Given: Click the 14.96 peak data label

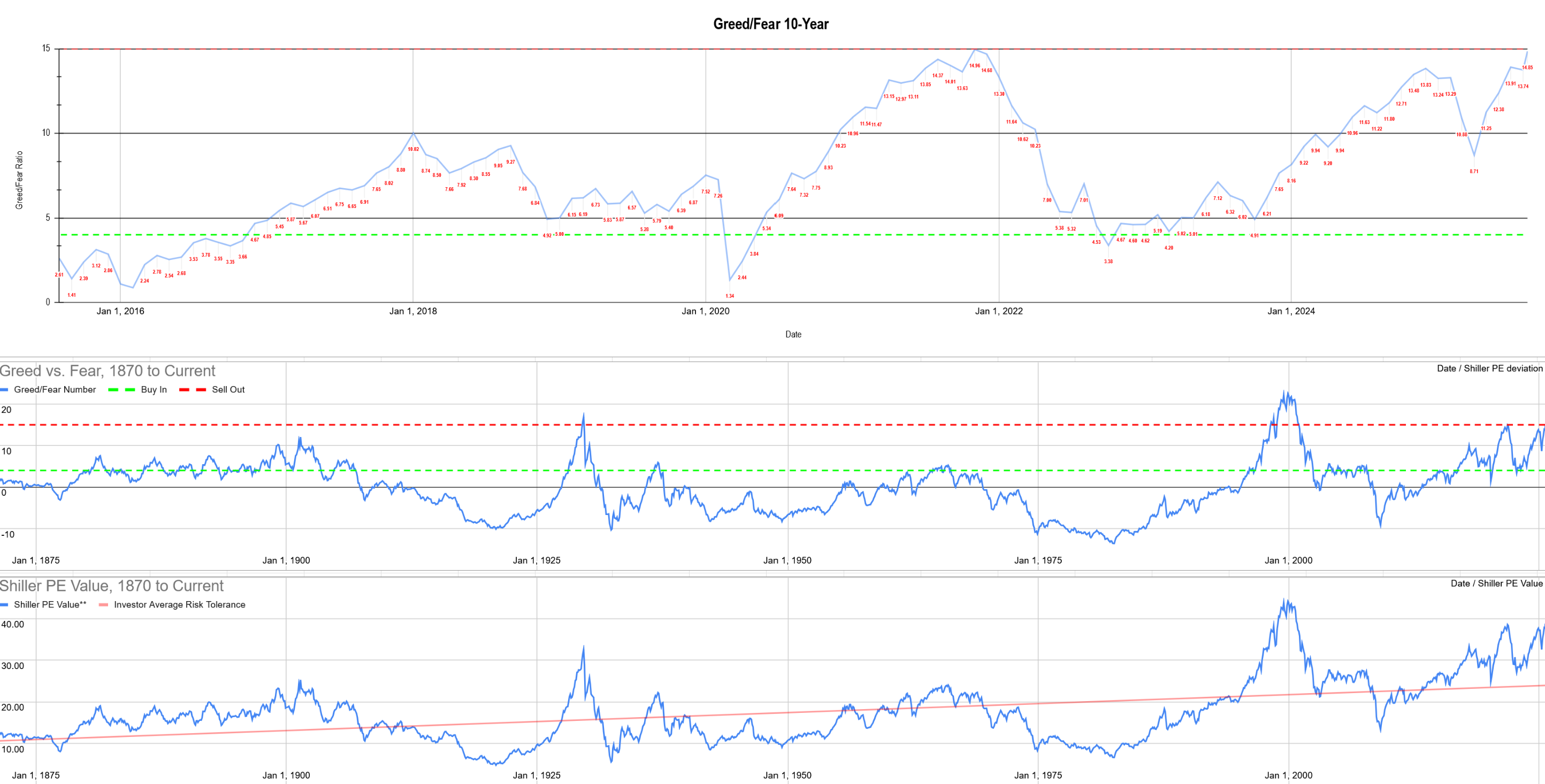Looking at the screenshot, I should point(975,66).
